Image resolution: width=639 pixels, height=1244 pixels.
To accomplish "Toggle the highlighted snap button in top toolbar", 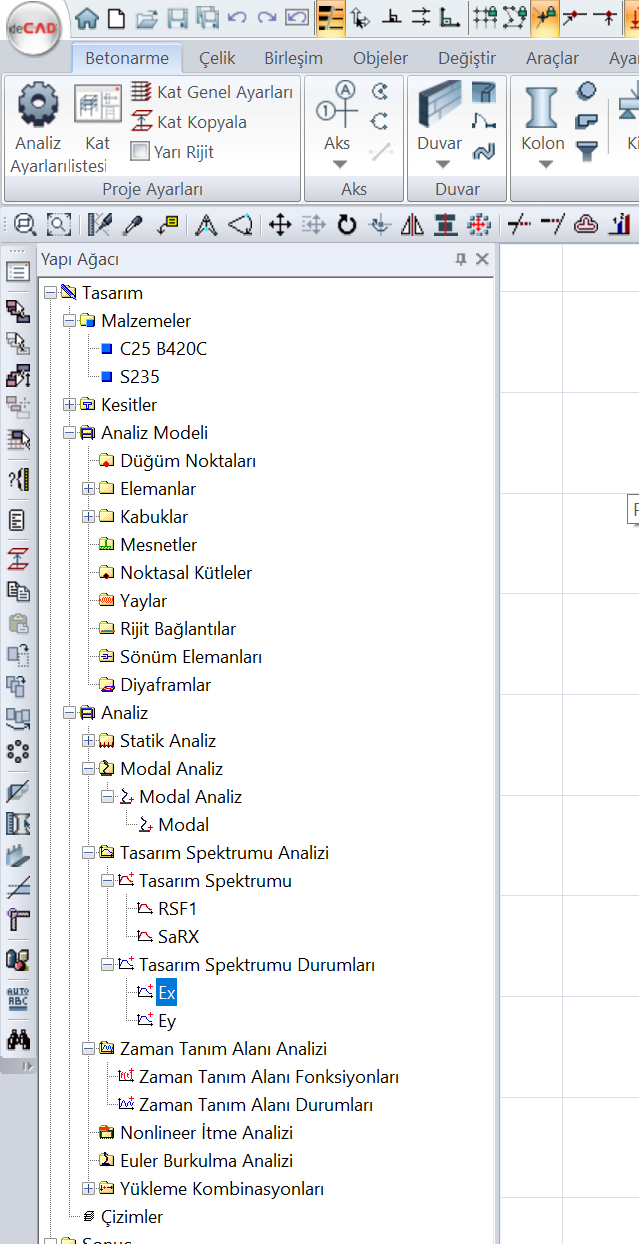I will [x=544, y=17].
